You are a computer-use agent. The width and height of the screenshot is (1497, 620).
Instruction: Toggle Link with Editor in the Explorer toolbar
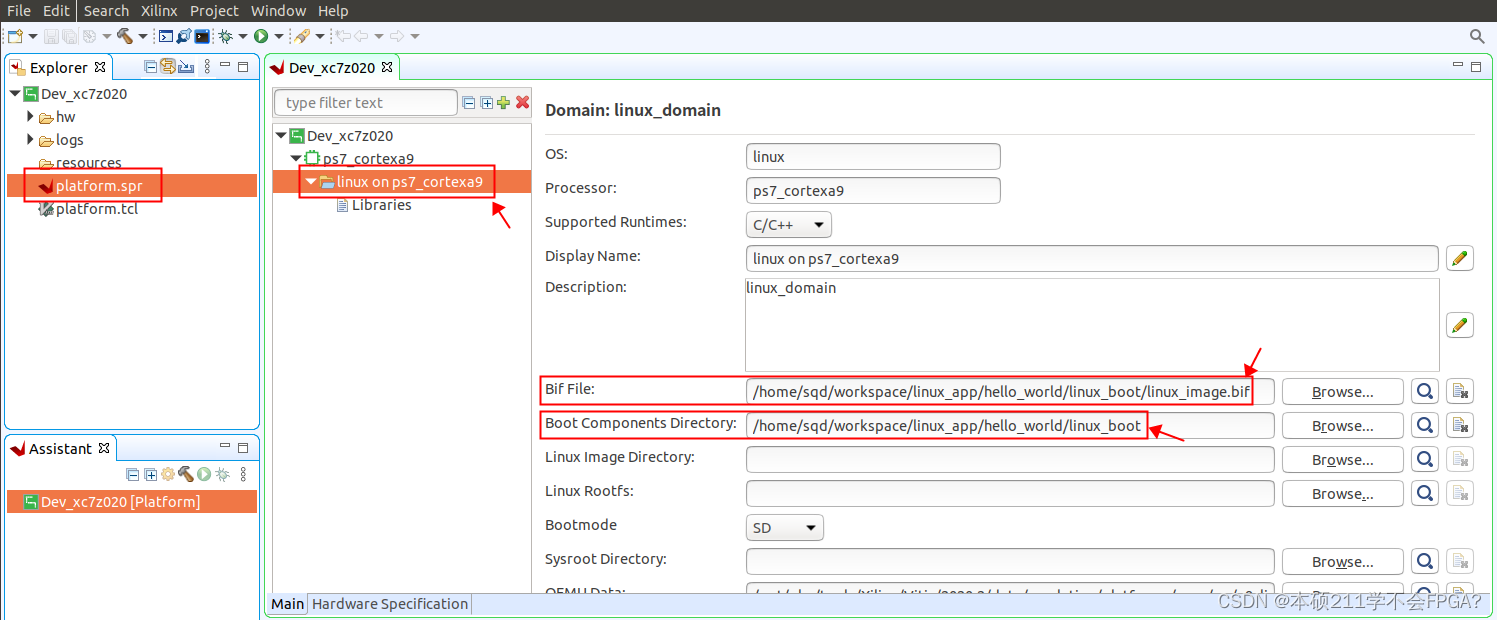(167, 66)
